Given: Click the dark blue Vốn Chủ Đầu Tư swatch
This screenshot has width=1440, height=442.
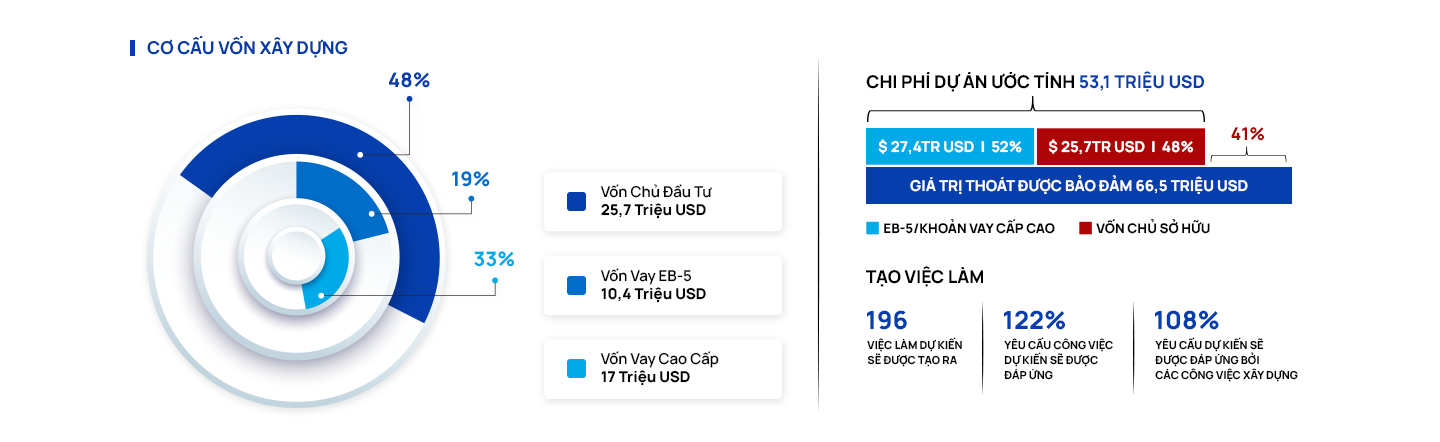Looking at the screenshot, I should click(x=576, y=202).
